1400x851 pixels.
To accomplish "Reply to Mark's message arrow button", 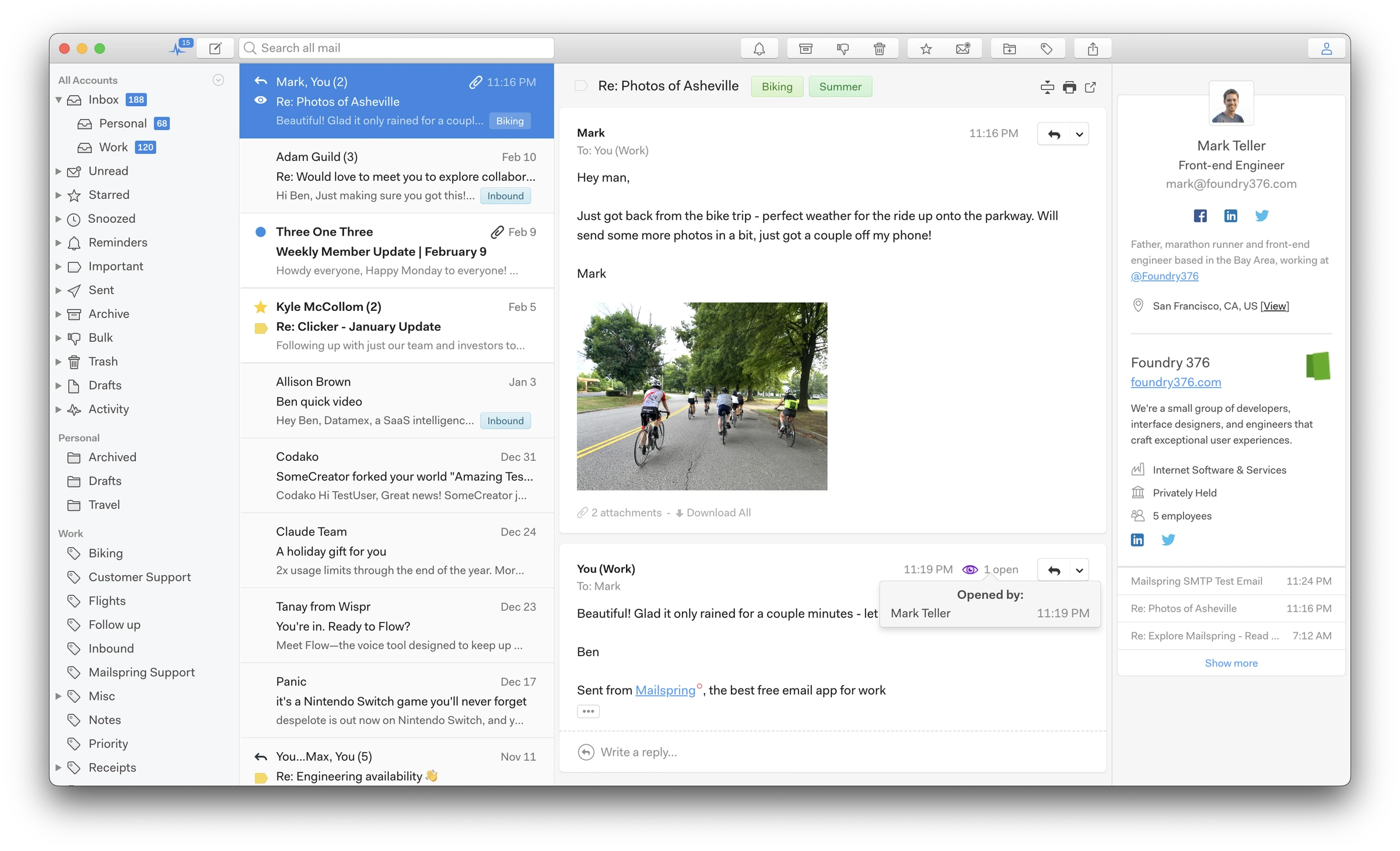I will [x=1054, y=134].
